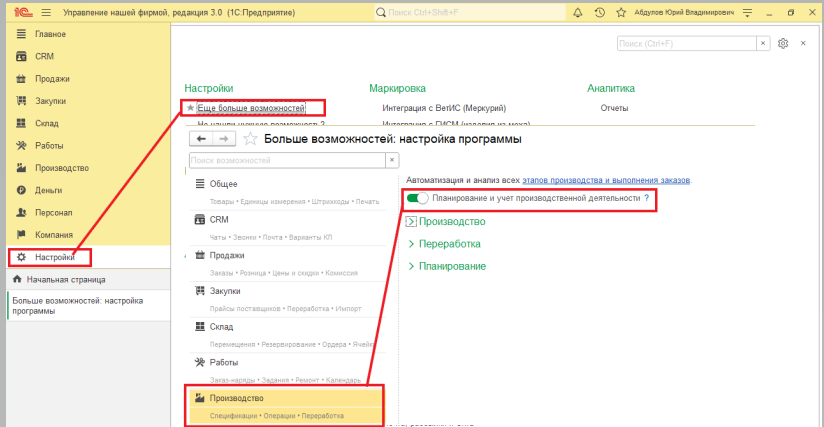Click help question mark beside the toggle
The height and width of the screenshot is (427, 824).
[x=647, y=198]
